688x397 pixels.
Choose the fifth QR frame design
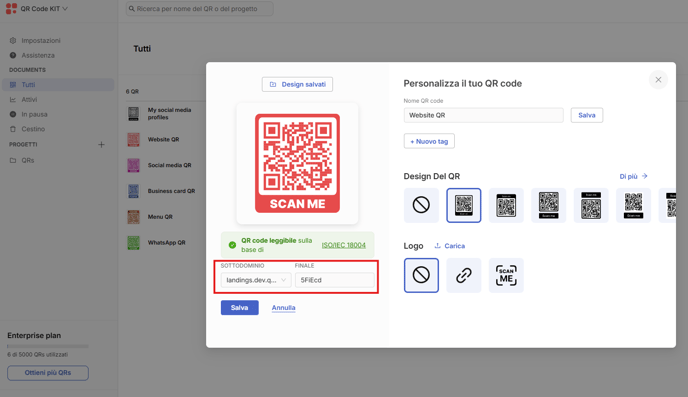point(591,205)
